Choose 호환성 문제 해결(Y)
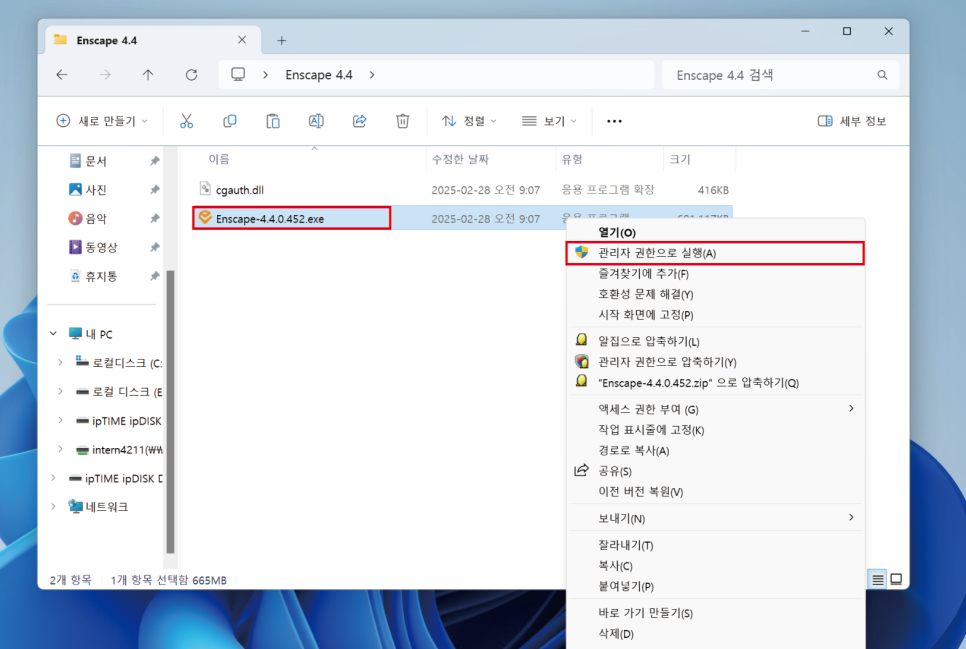 715,294
